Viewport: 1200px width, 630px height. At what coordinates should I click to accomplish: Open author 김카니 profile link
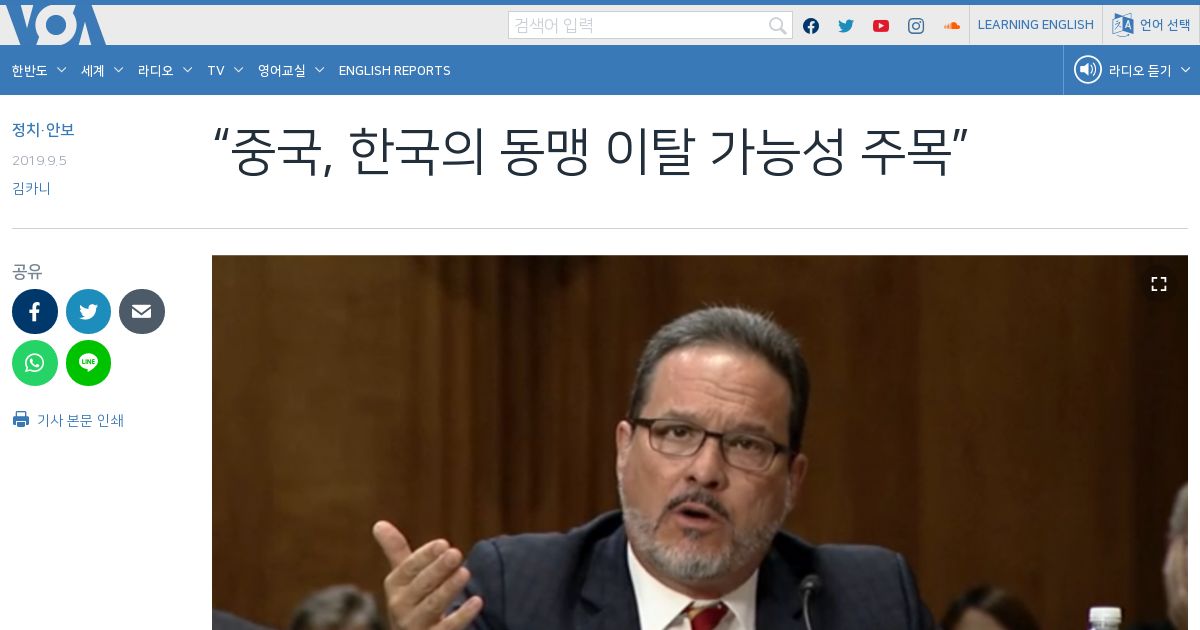click(31, 188)
